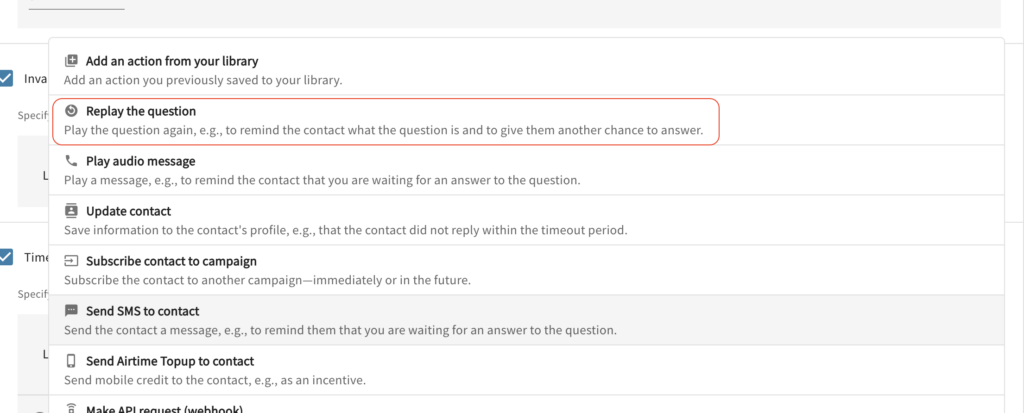Viewport: 1024px width, 413px height.
Task: Choose "Replay the question" action
Action: pos(141,111)
